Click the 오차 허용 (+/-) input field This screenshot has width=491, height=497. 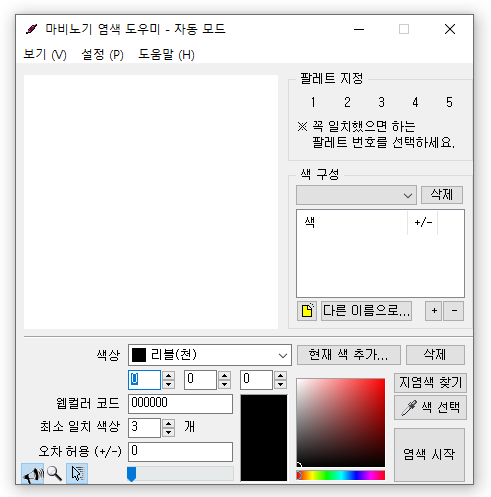click(180, 452)
